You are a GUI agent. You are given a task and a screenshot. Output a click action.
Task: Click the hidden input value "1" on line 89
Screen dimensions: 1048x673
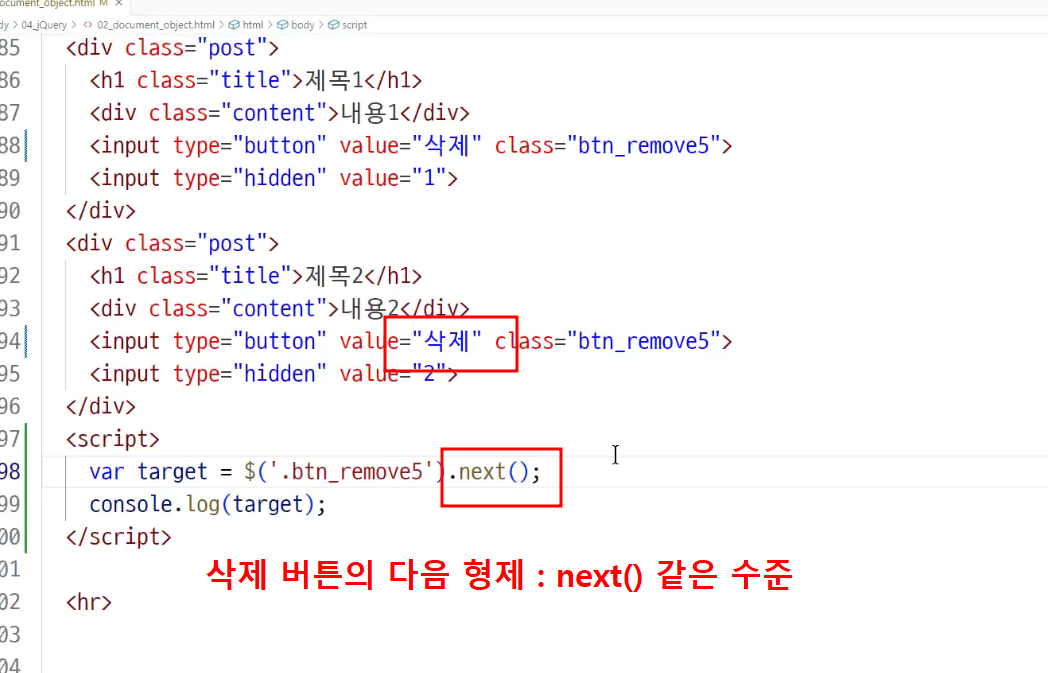[428, 178]
